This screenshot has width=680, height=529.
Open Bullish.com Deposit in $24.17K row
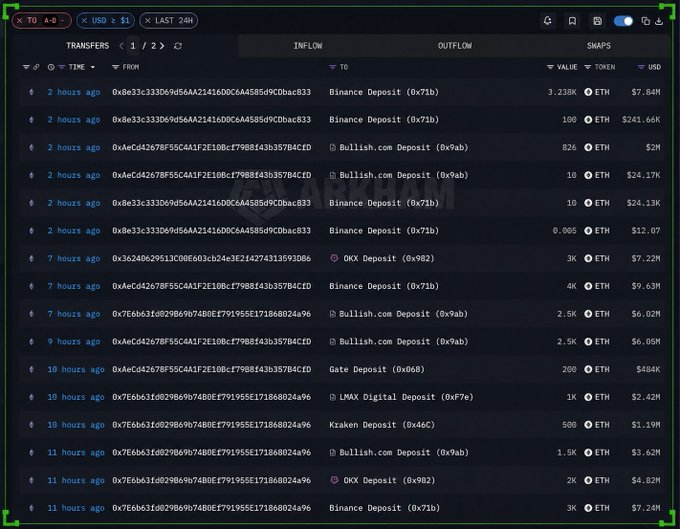[404, 175]
